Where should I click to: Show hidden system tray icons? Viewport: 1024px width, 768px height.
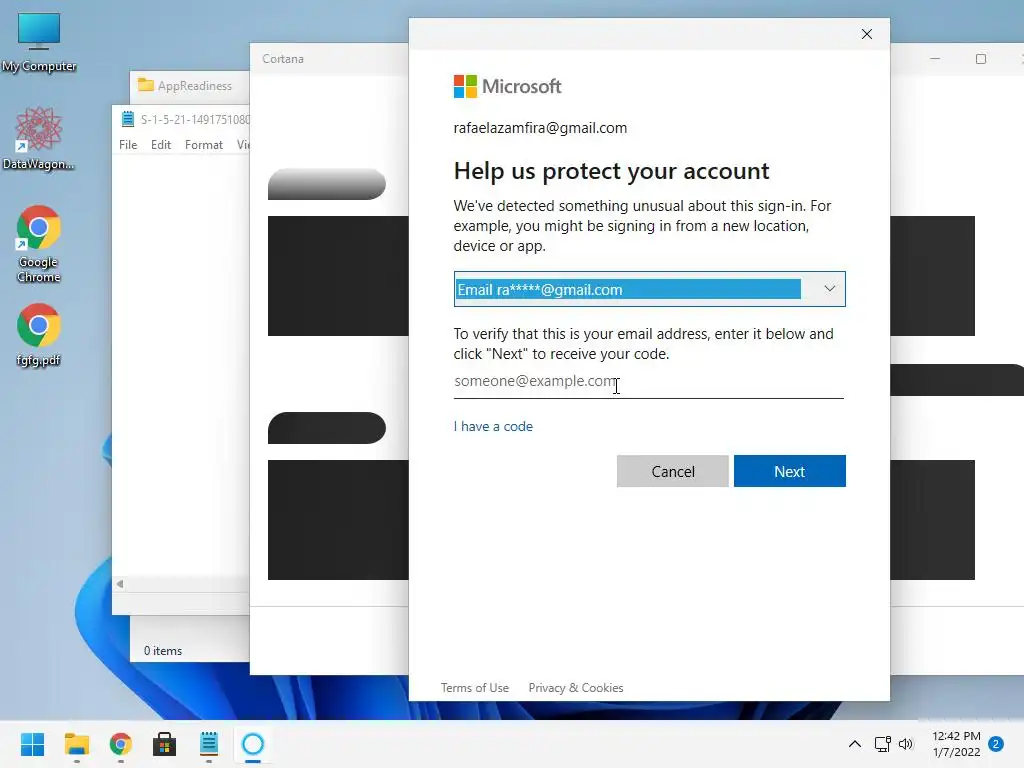click(x=855, y=744)
